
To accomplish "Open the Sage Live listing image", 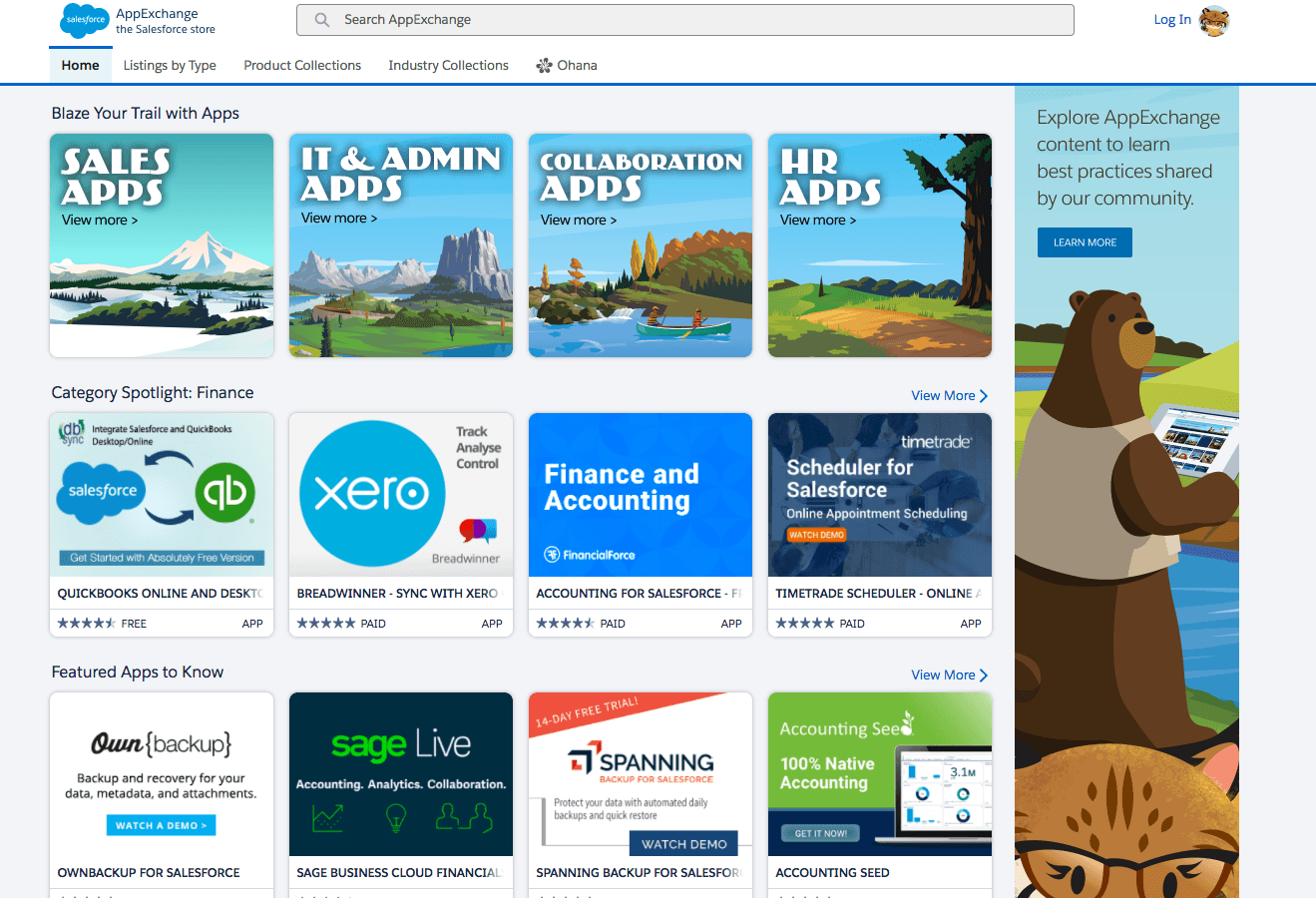I will (401, 774).
